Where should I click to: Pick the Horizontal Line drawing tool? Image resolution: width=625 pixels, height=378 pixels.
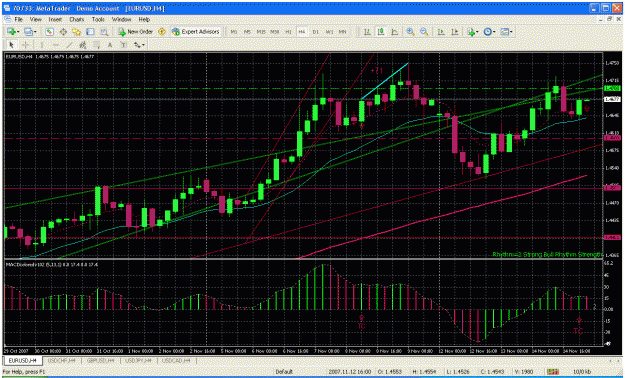pyautogui.click(x=55, y=45)
